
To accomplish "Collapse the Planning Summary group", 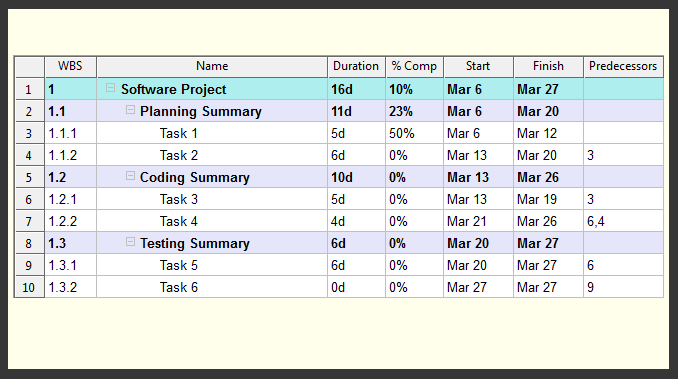I will [x=130, y=110].
